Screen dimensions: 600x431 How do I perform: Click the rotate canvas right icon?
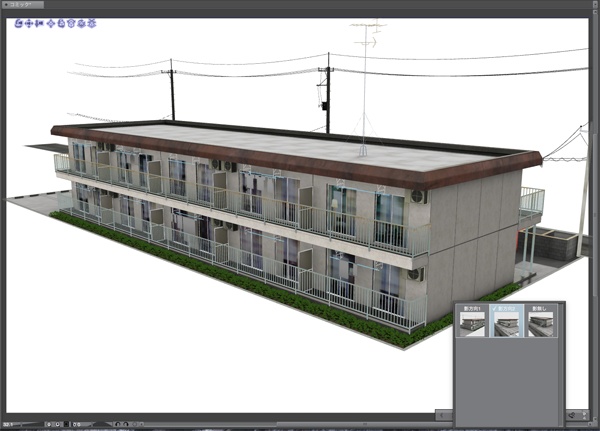point(126,424)
